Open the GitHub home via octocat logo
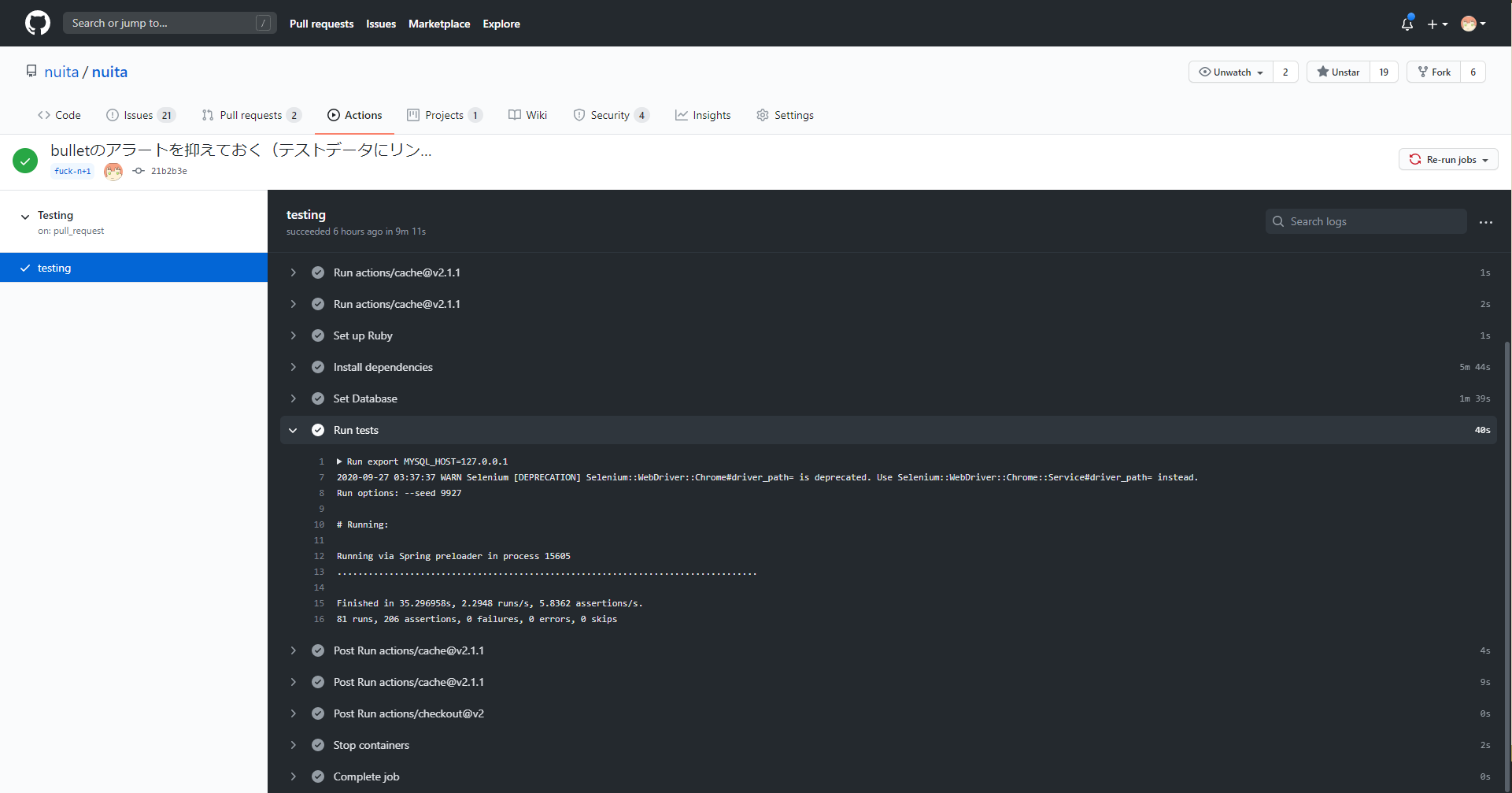 (x=37, y=23)
